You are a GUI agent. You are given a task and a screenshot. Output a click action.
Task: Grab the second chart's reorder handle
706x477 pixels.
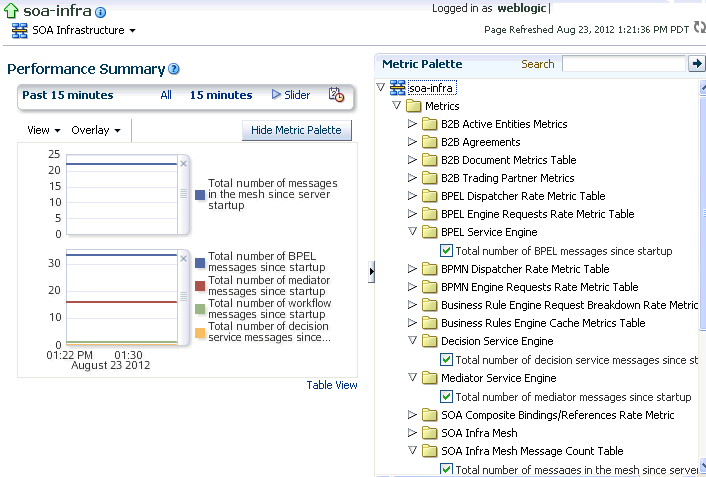[184, 296]
